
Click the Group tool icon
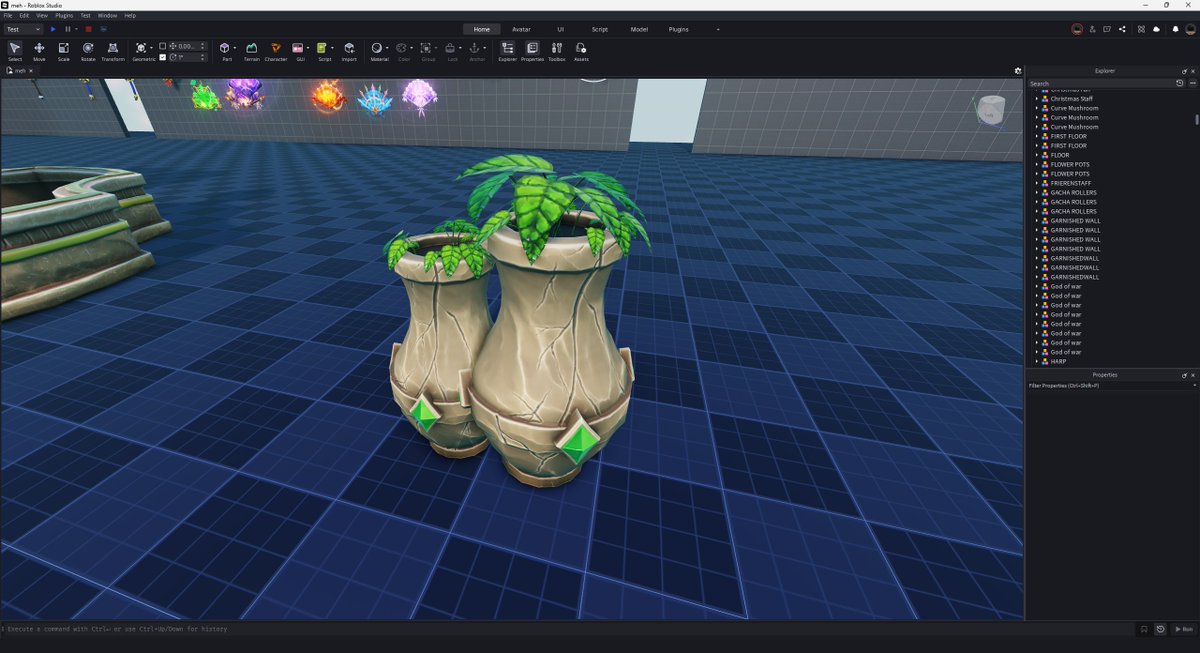(x=426, y=48)
